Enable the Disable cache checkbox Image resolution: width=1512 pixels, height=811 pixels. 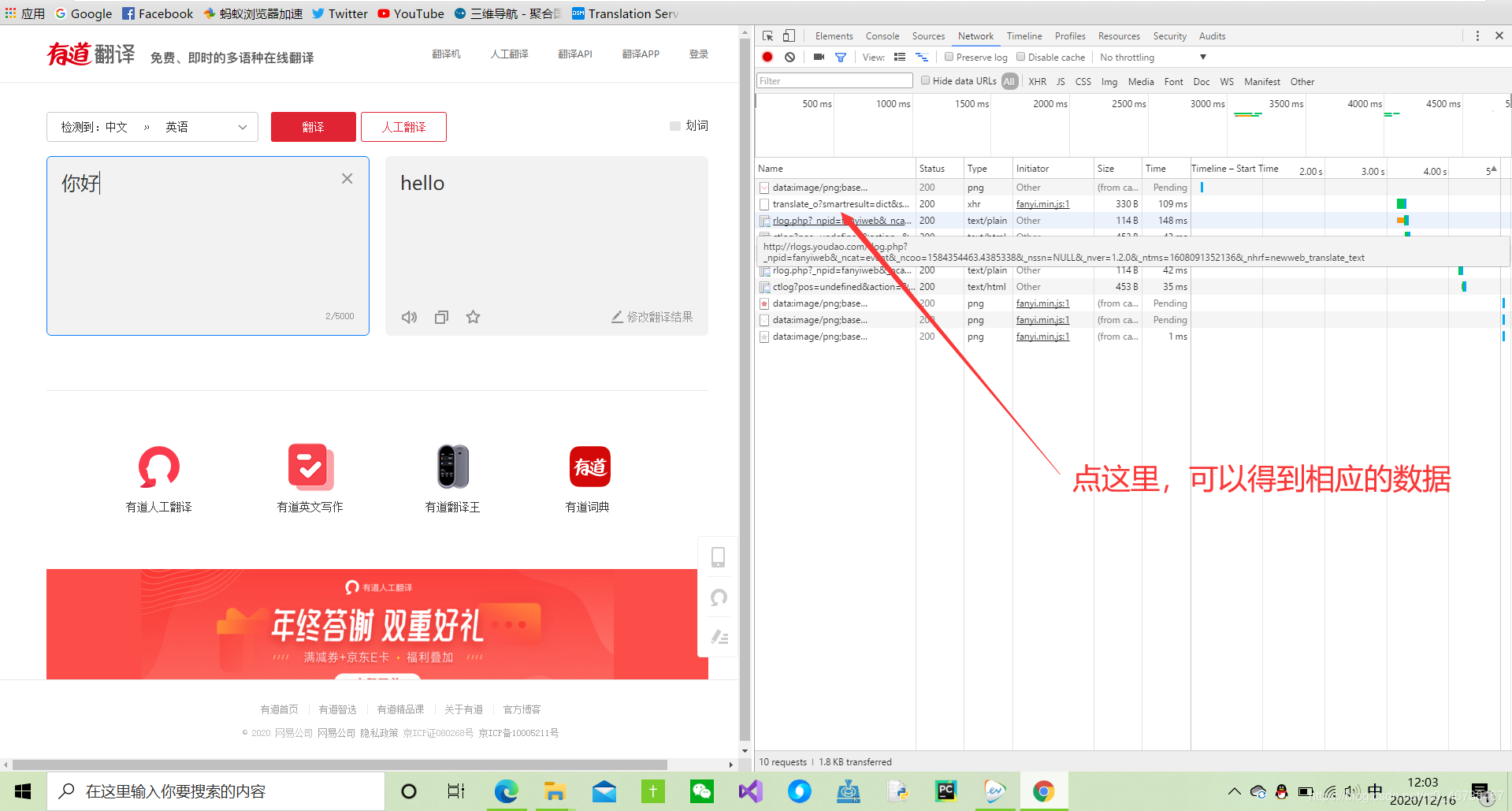pos(1020,57)
